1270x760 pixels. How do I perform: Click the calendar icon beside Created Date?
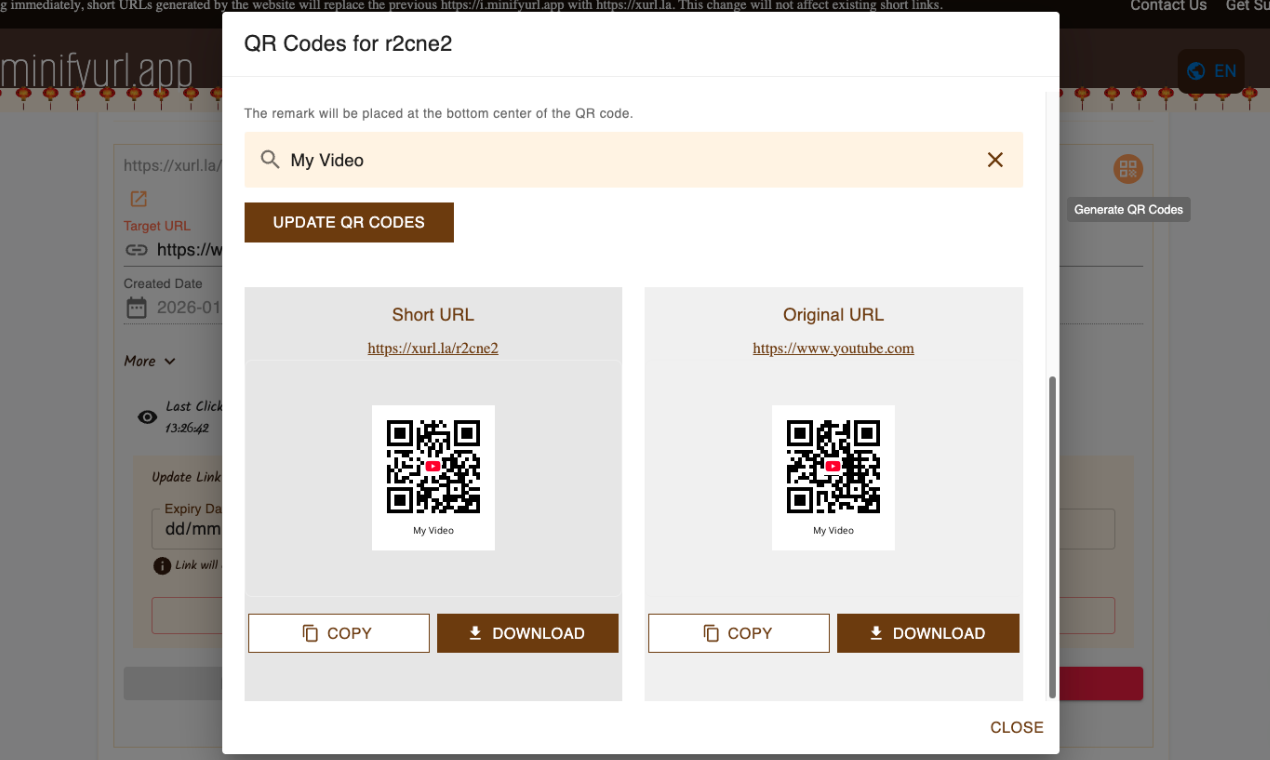[136, 307]
